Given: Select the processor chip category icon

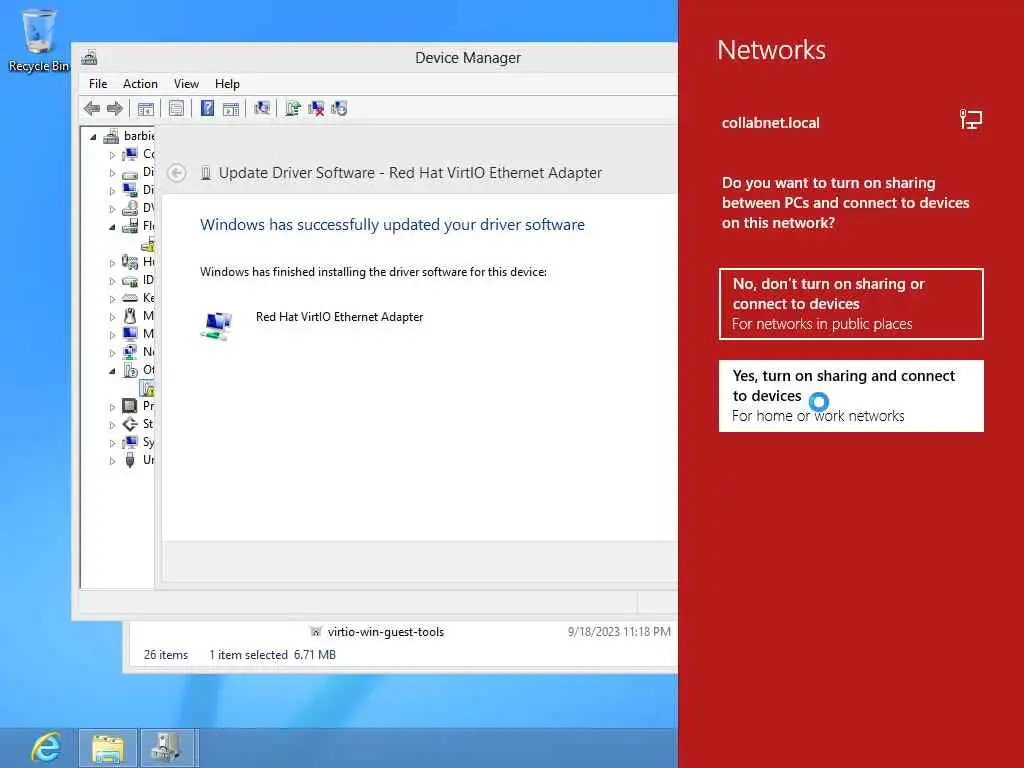Looking at the screenshot, I should 130,406.
